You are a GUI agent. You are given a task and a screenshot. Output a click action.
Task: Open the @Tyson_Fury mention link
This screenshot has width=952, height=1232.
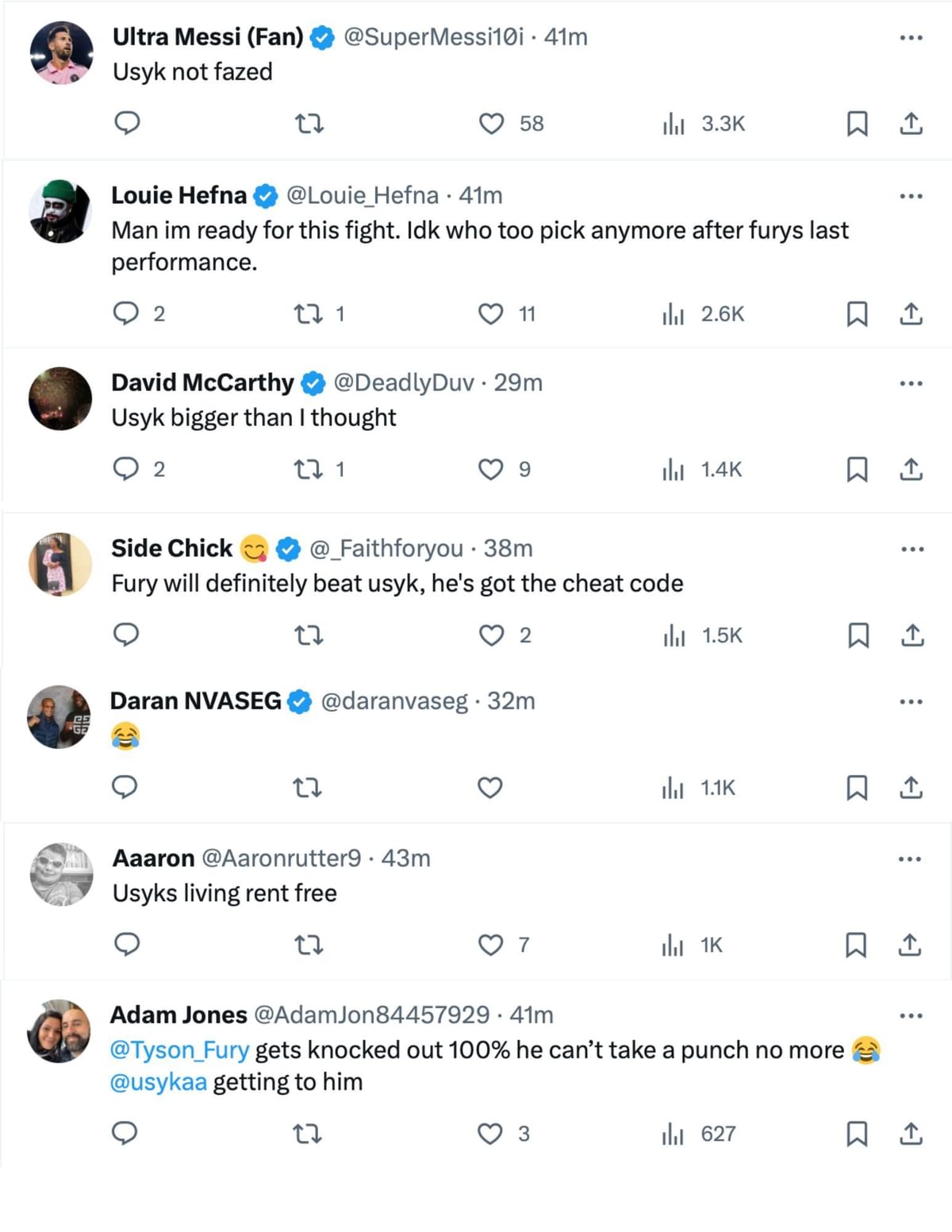tap(179, 1050)
